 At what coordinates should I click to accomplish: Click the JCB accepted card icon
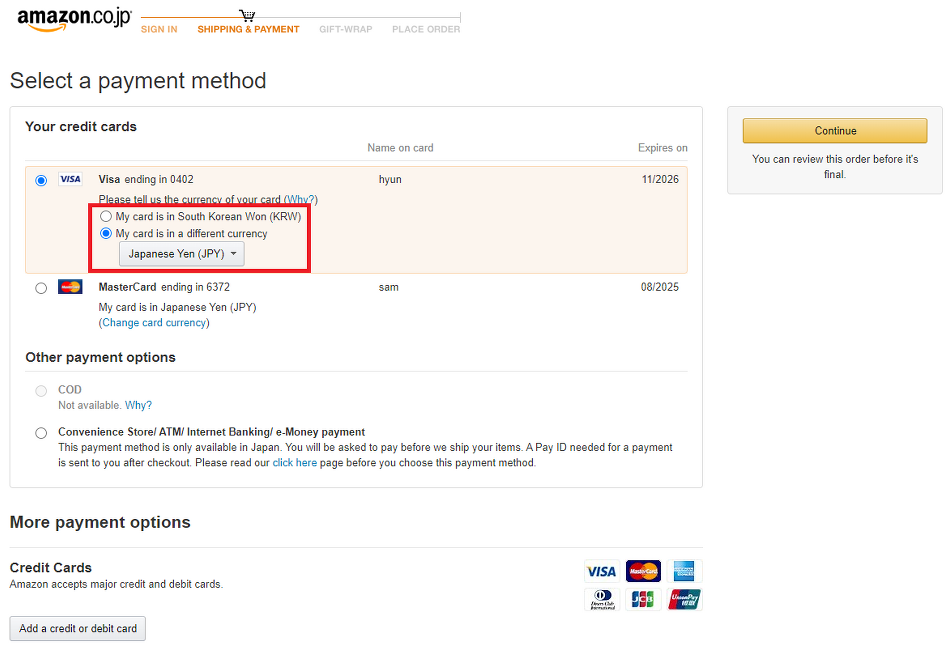click(643, 599)
